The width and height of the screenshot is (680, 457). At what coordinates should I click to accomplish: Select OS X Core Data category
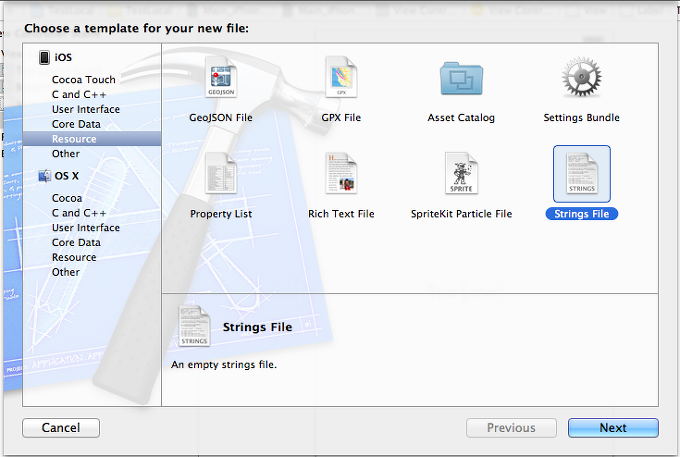point(76,242)
